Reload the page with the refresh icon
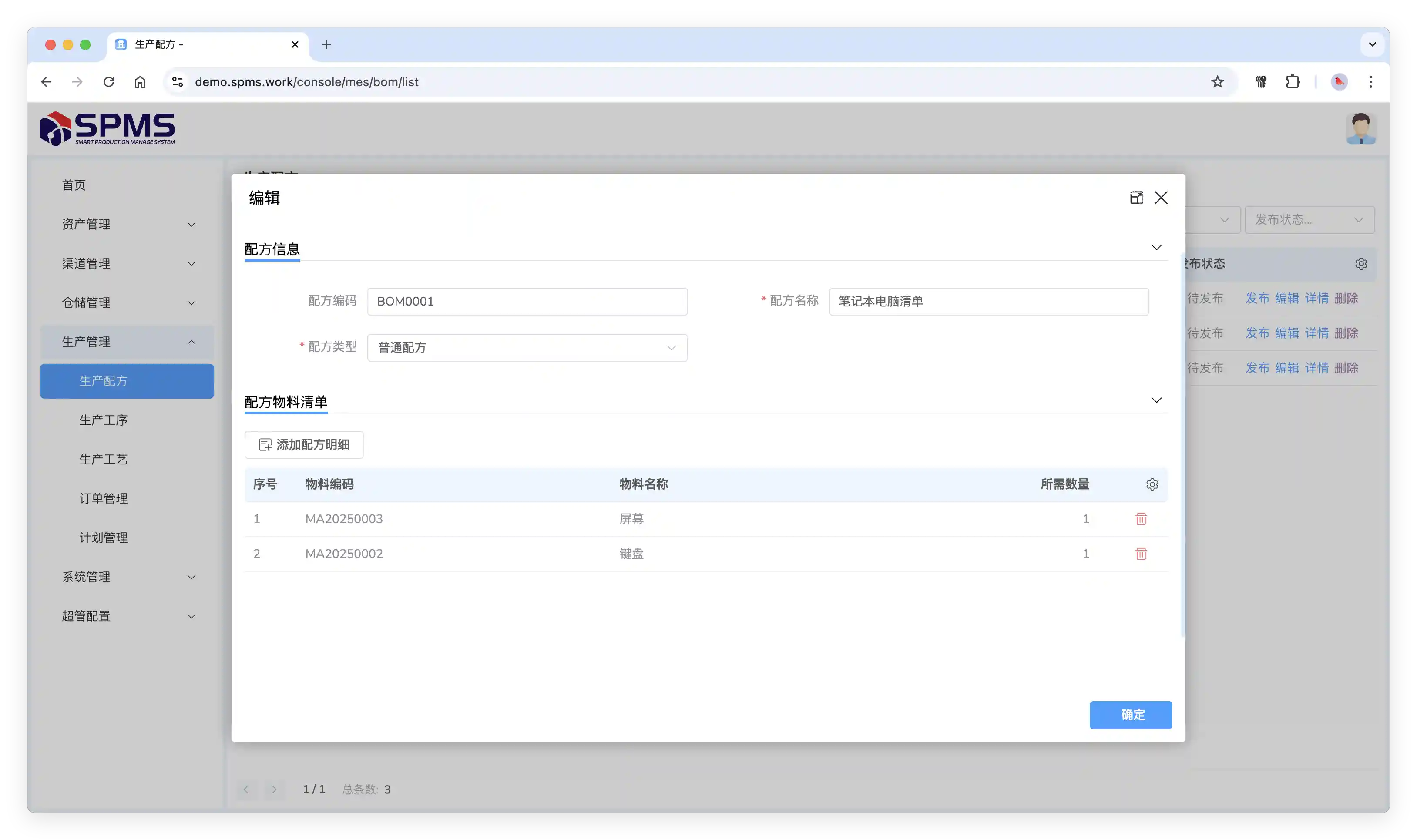This screenshot has width=1417, height=840. pyautogui.click(x=109, y=82)
